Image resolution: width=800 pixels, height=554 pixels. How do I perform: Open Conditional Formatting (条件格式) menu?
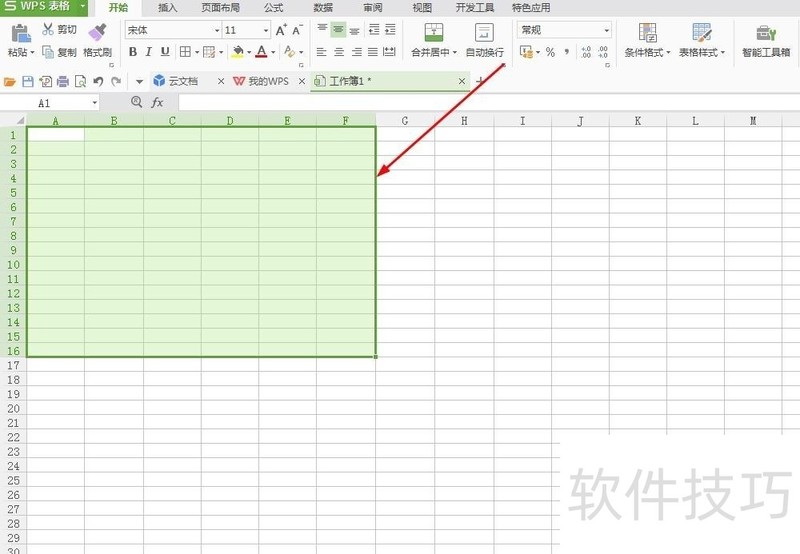click(647, 40)
